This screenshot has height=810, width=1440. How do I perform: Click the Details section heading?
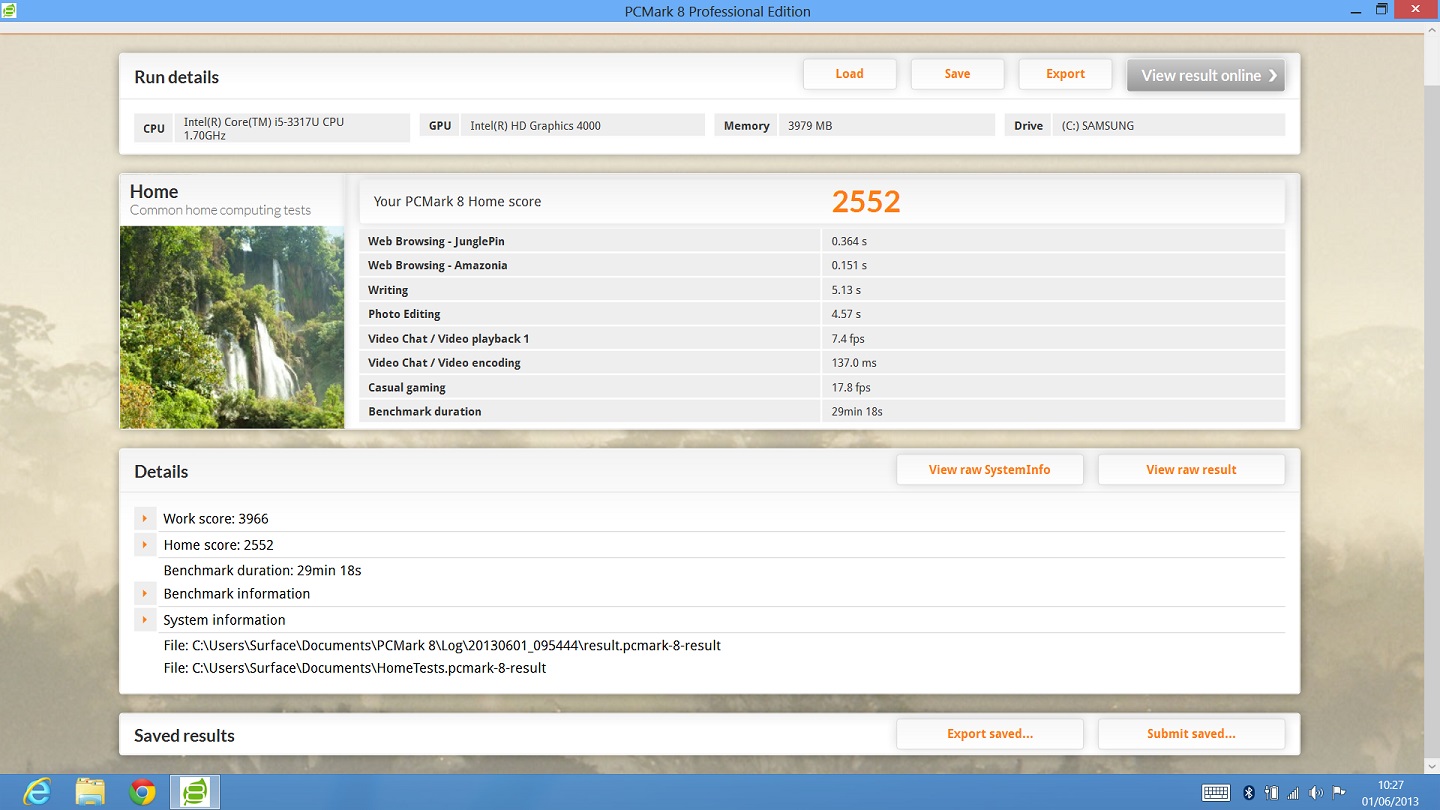tap(161, 472)
